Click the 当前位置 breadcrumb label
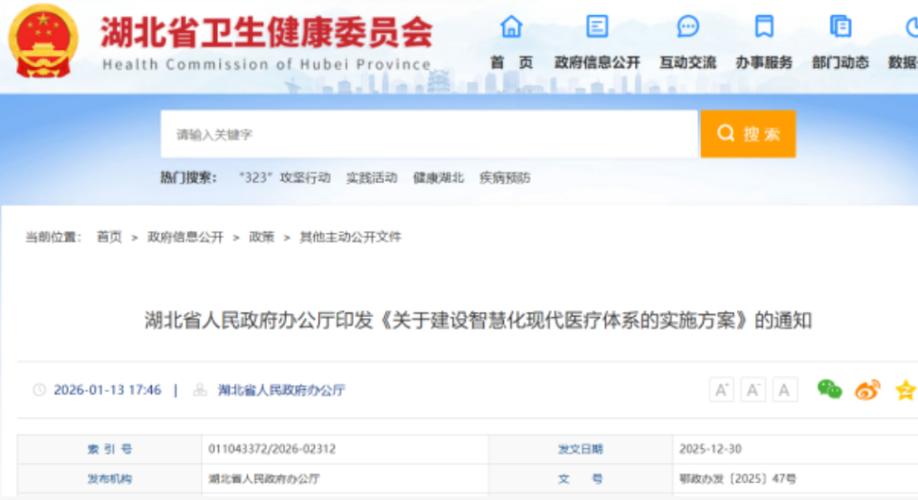Image resolution: width=918 pixels, height=500 pixels. click(x=53, y=237)
